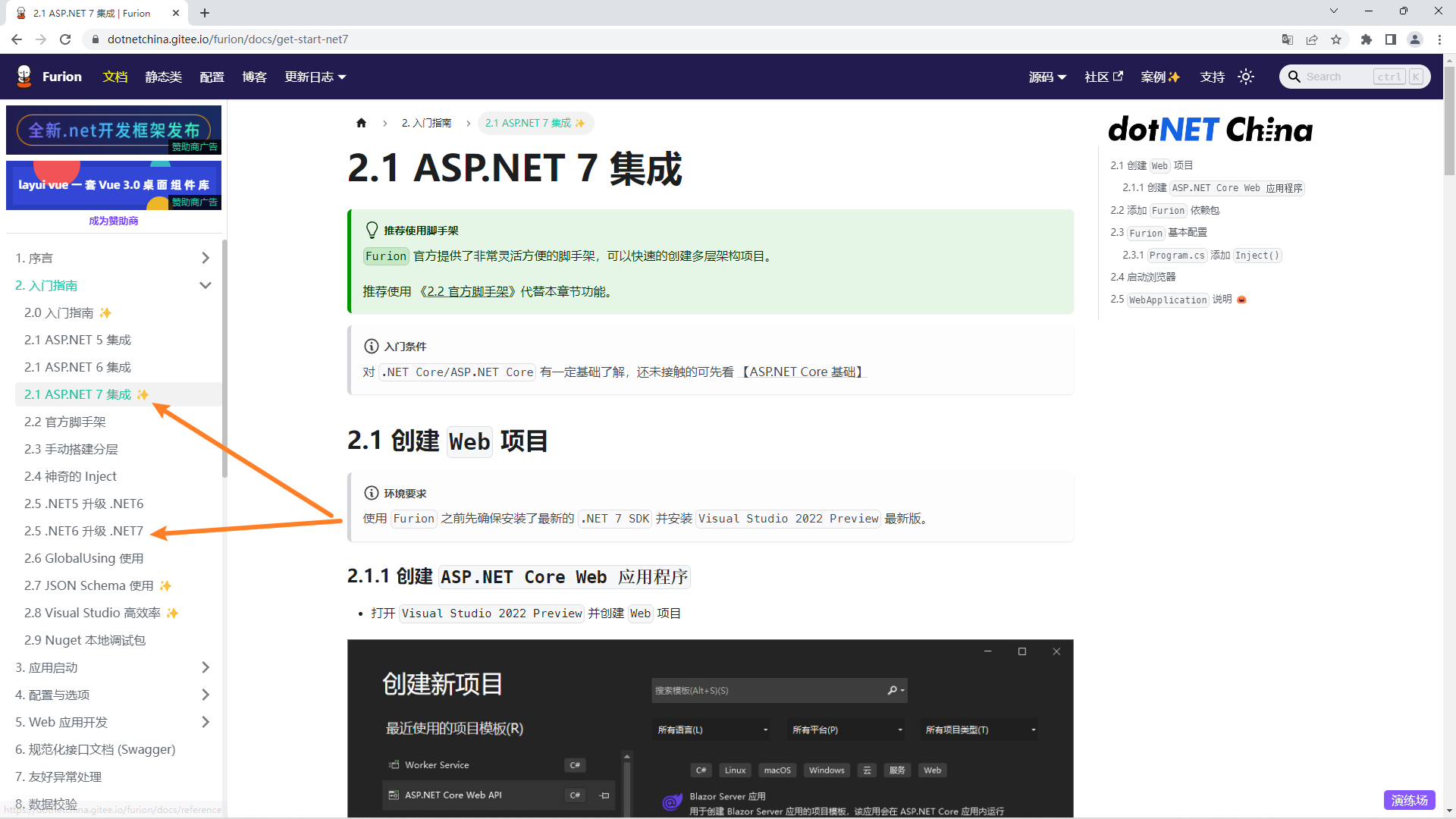The image size is (1456, 819).
Task: Open the 源码 dropdown menu
Action: click(x=1047, y=77)
